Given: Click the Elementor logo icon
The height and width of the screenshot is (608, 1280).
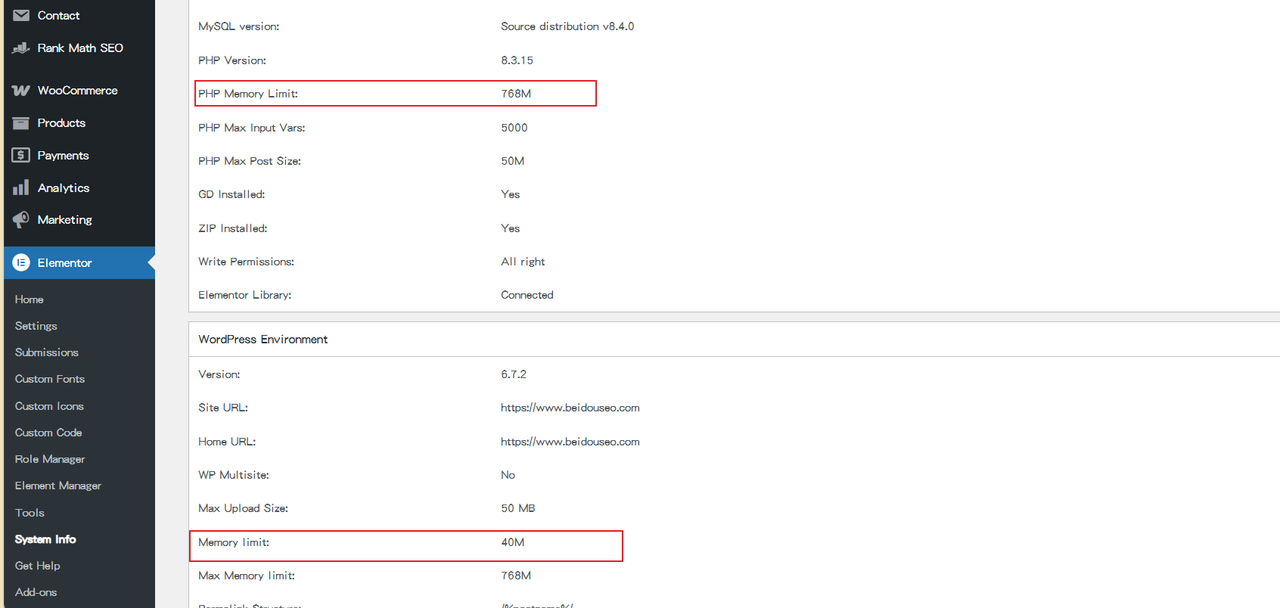Looking at the screenshot, I should [20, 263].
